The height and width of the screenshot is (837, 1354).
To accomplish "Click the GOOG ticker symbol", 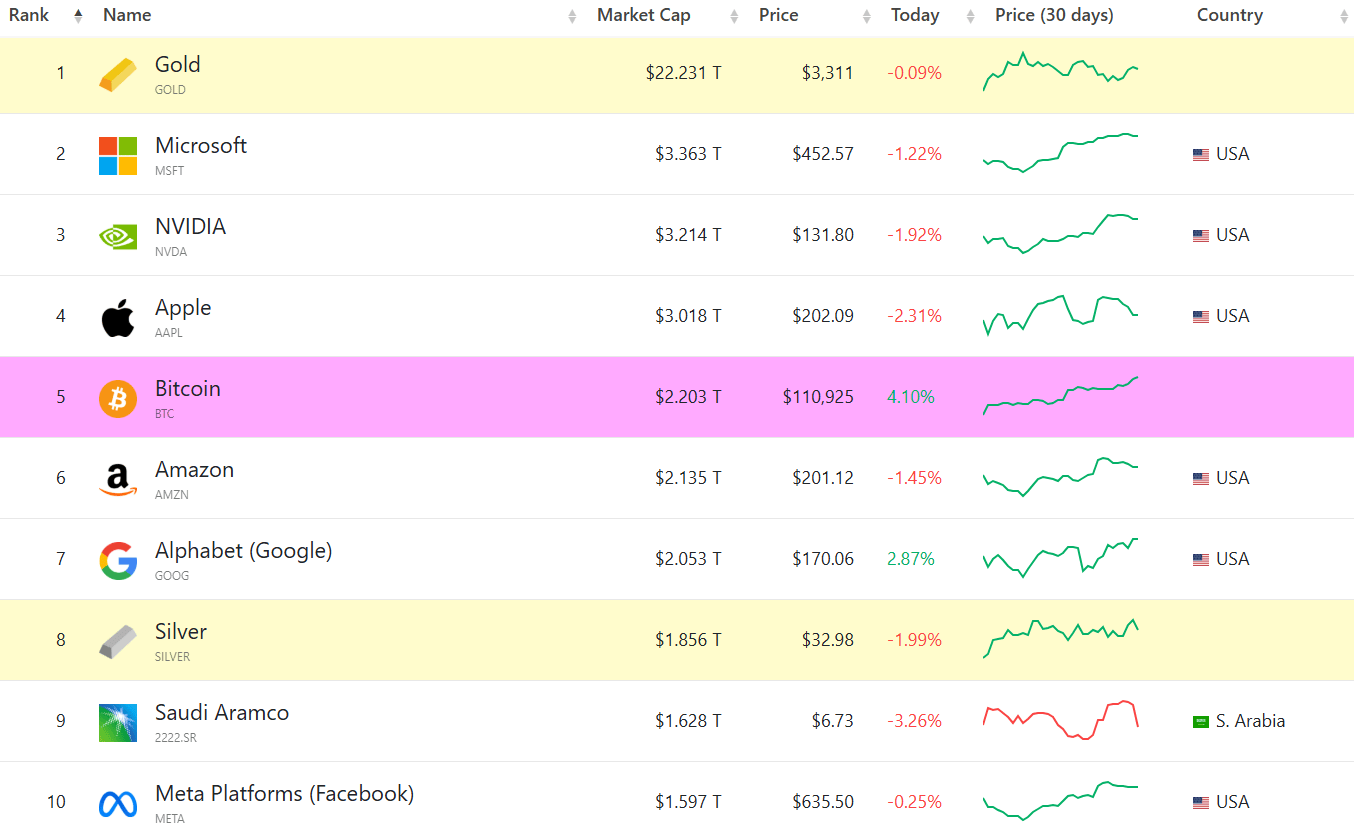I will pyautogui.click(x=172, y=576).
